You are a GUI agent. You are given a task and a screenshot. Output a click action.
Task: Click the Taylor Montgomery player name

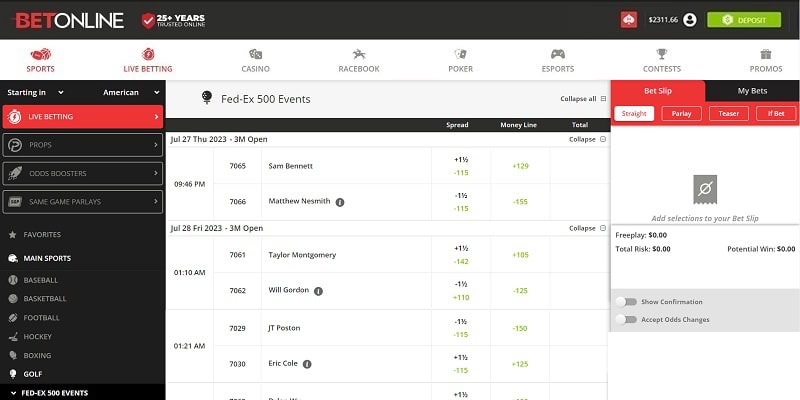(x=302, y=255)
